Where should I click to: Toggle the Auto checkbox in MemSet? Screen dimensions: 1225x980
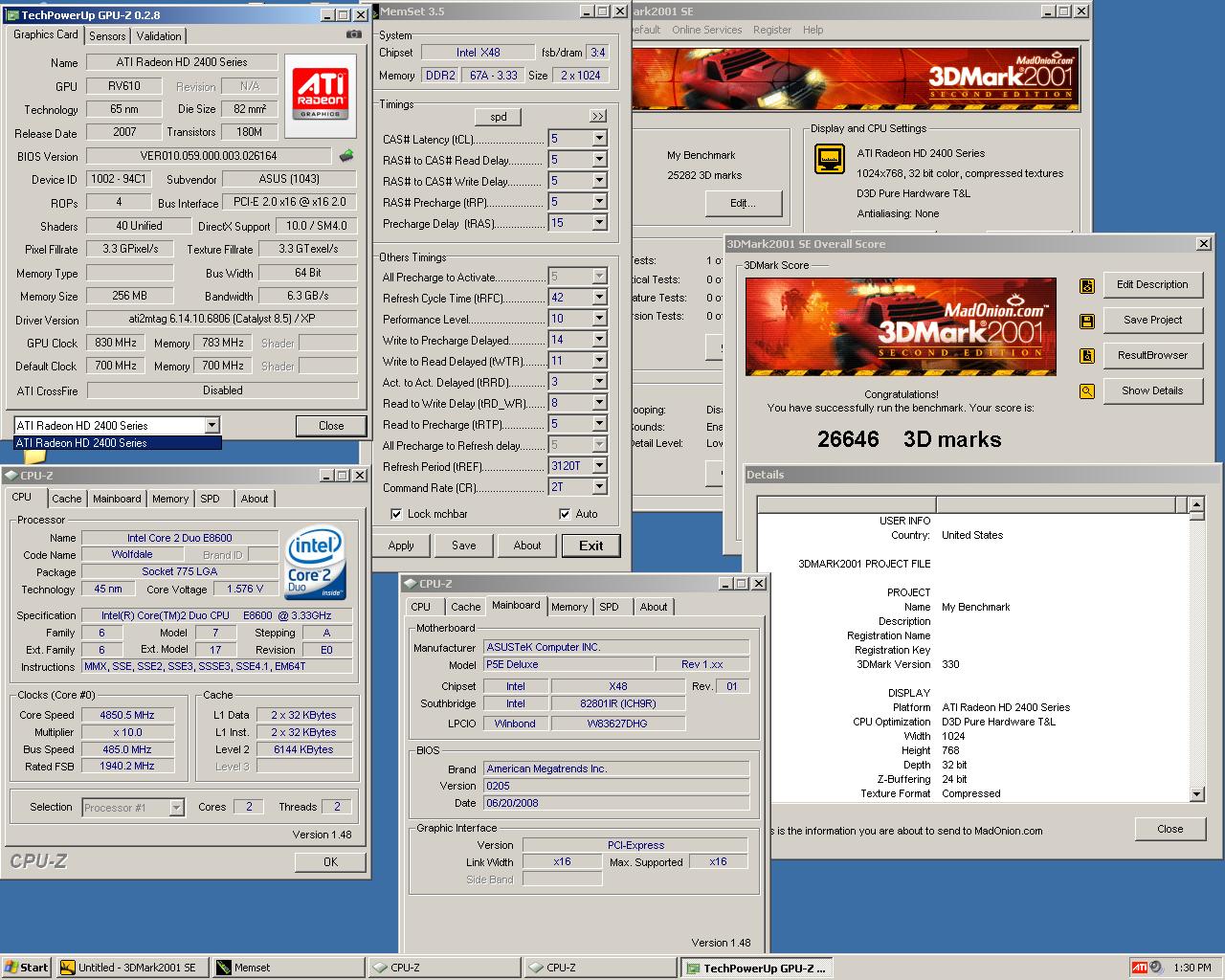(565, 514)
